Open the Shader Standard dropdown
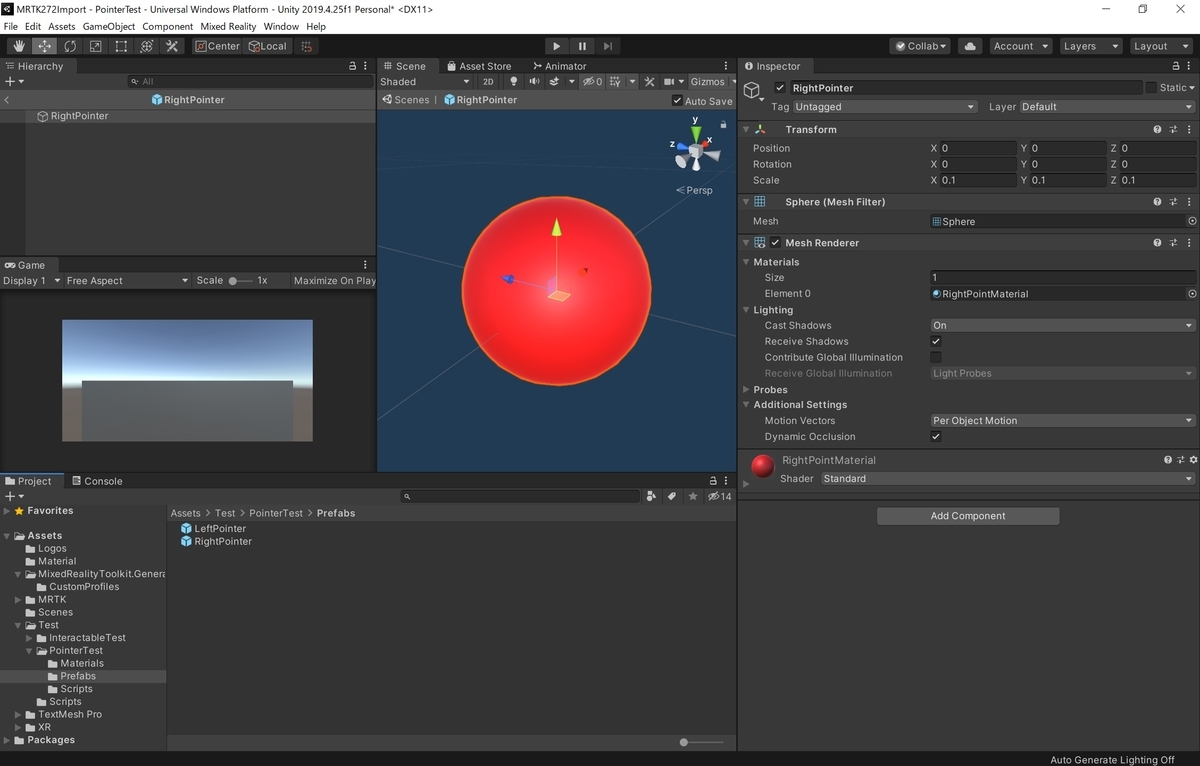The width and height of the screenshot is (1200, 766). tap(1008, 479)
